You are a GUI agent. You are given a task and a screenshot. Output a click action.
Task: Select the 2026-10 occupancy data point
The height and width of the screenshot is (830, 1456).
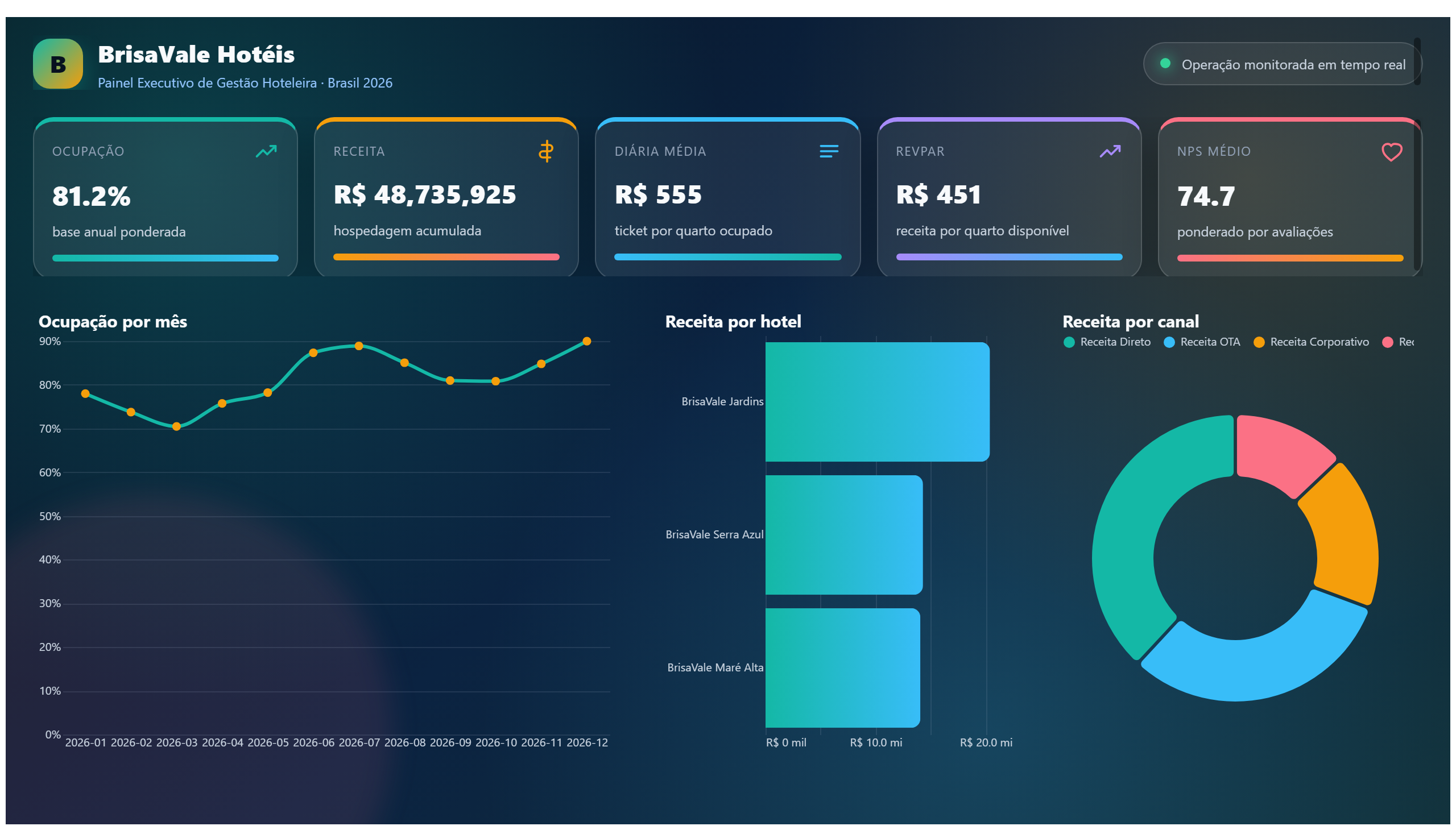pos(495,381)
